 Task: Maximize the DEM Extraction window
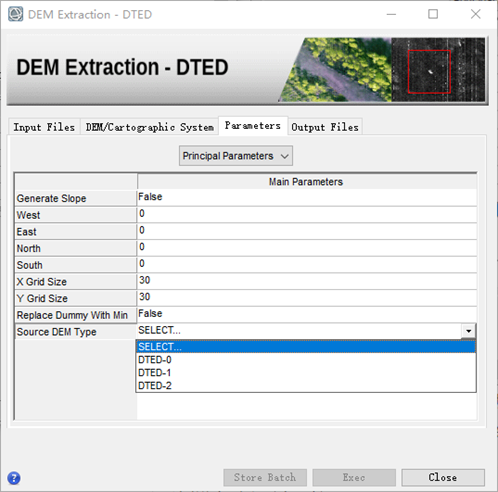(433, 14)
